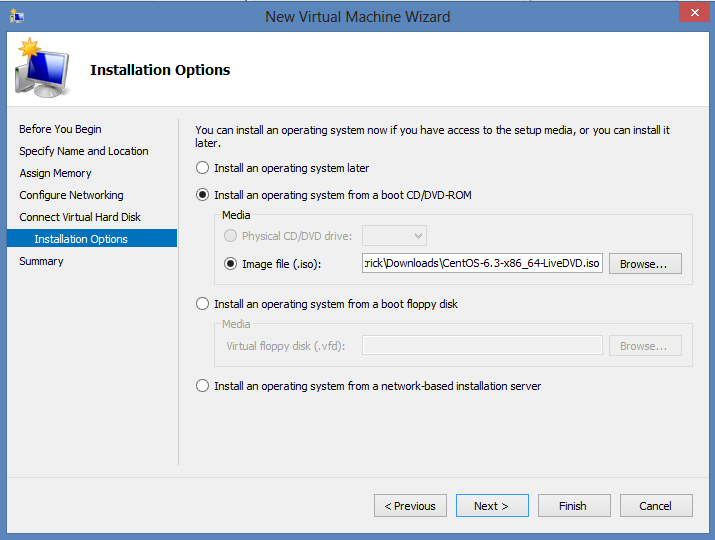Switch to Configure Networking step
Screen dimensions: 715x540
tap(71, 195)
